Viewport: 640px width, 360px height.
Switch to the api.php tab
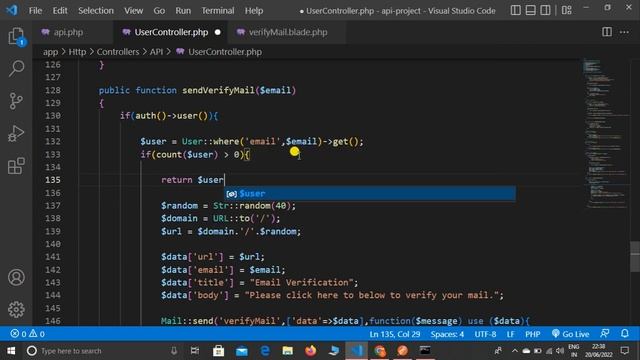68,32
